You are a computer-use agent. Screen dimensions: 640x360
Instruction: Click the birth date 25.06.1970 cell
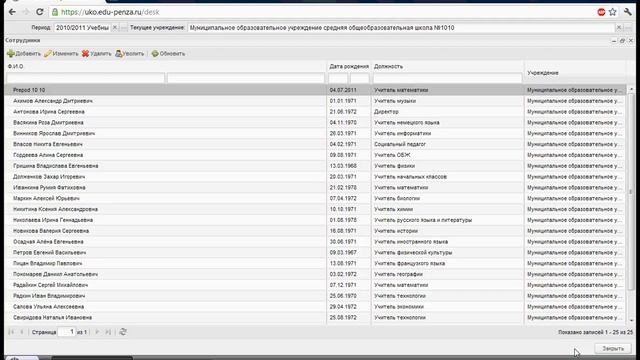[349, 296]
